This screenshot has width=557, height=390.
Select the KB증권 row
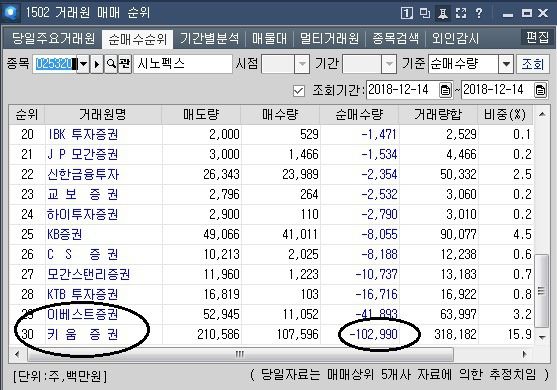[271, 234]
